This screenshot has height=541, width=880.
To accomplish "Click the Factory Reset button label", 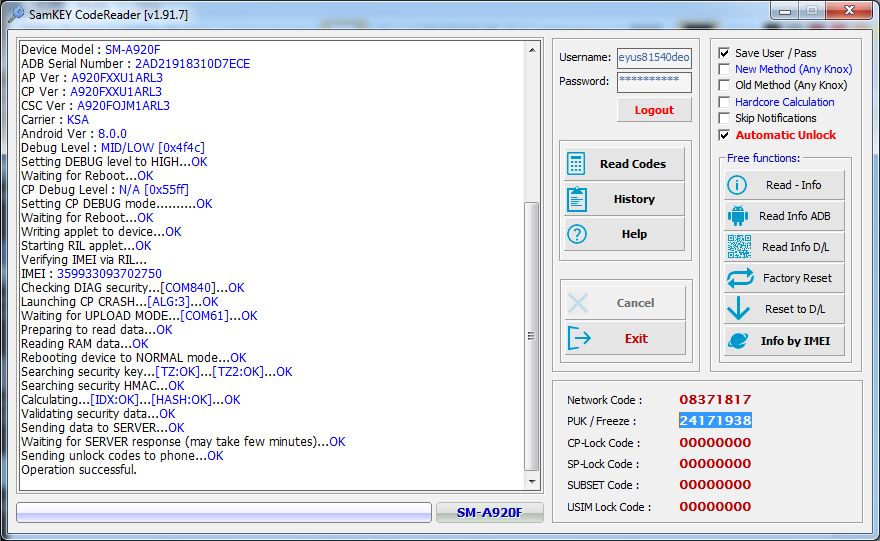I will pos(797,278).
